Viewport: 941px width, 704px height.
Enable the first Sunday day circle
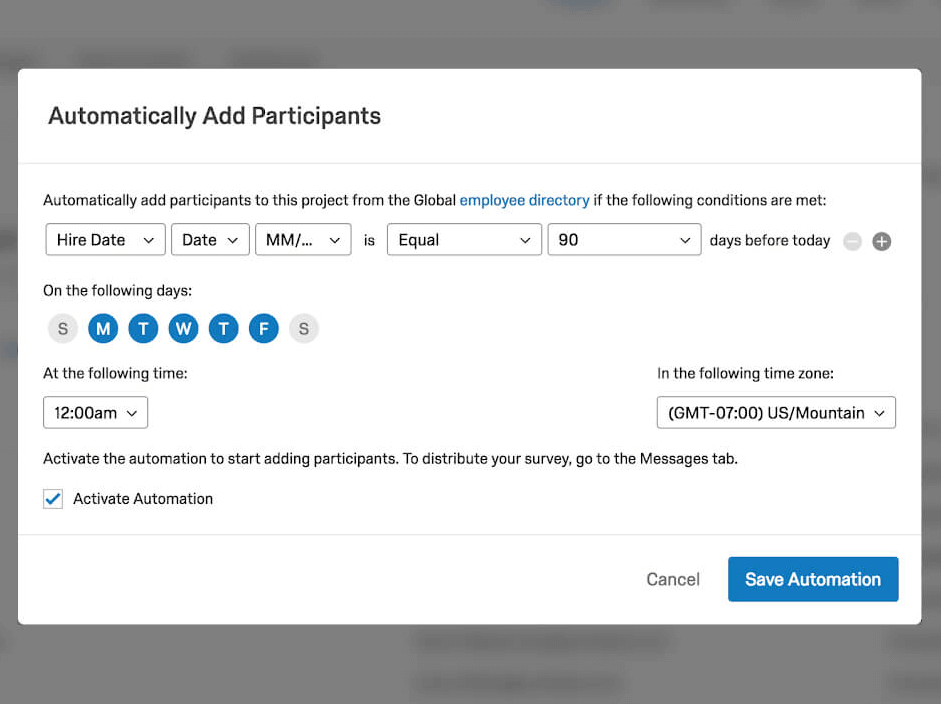tap(63, 328)
